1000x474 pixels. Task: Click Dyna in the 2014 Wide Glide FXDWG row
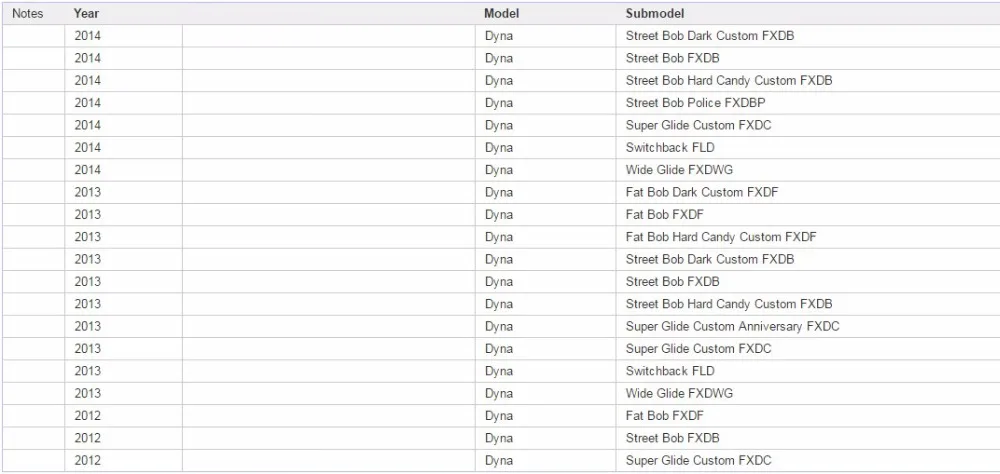(x=499, y=170)
